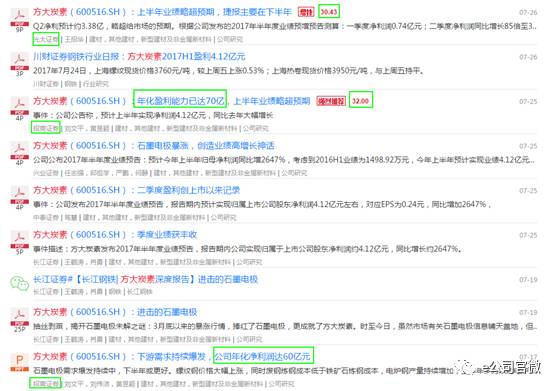Click the 行业研究 category of the 川财证券 report
The image size is (558, 391).
[96, 84]
